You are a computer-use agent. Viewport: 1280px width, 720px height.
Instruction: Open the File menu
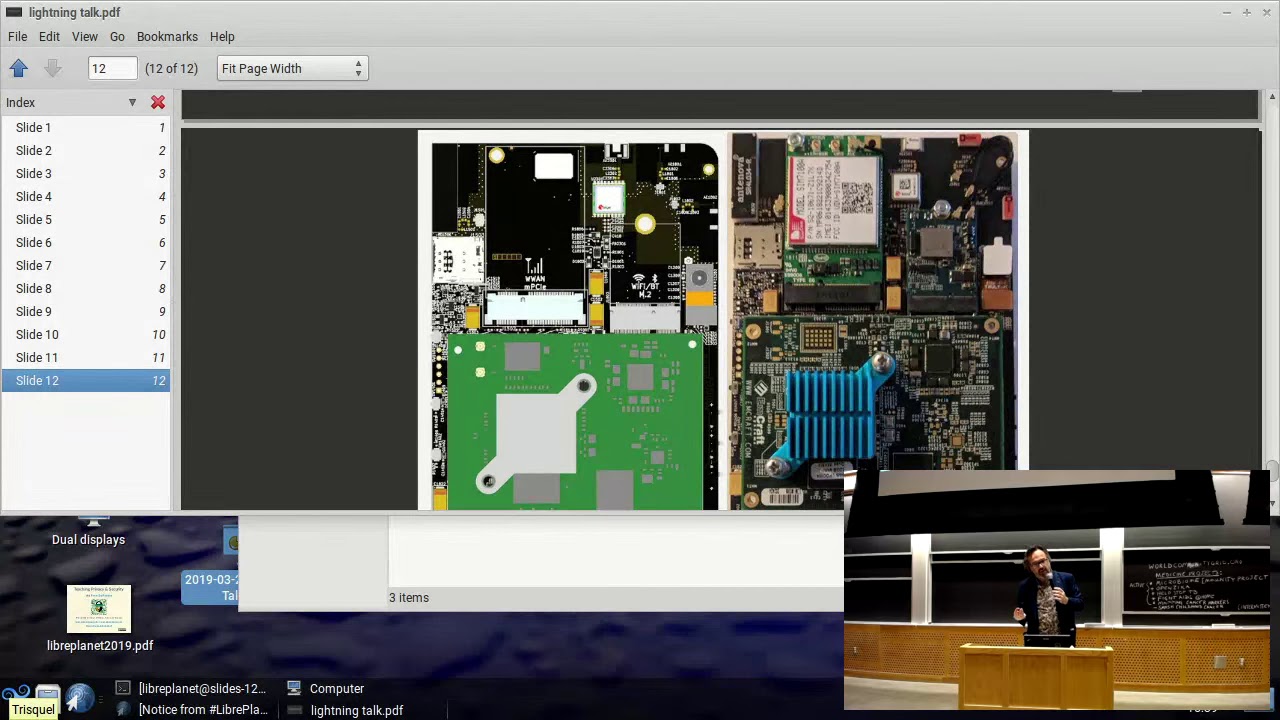tap(18, 36)
